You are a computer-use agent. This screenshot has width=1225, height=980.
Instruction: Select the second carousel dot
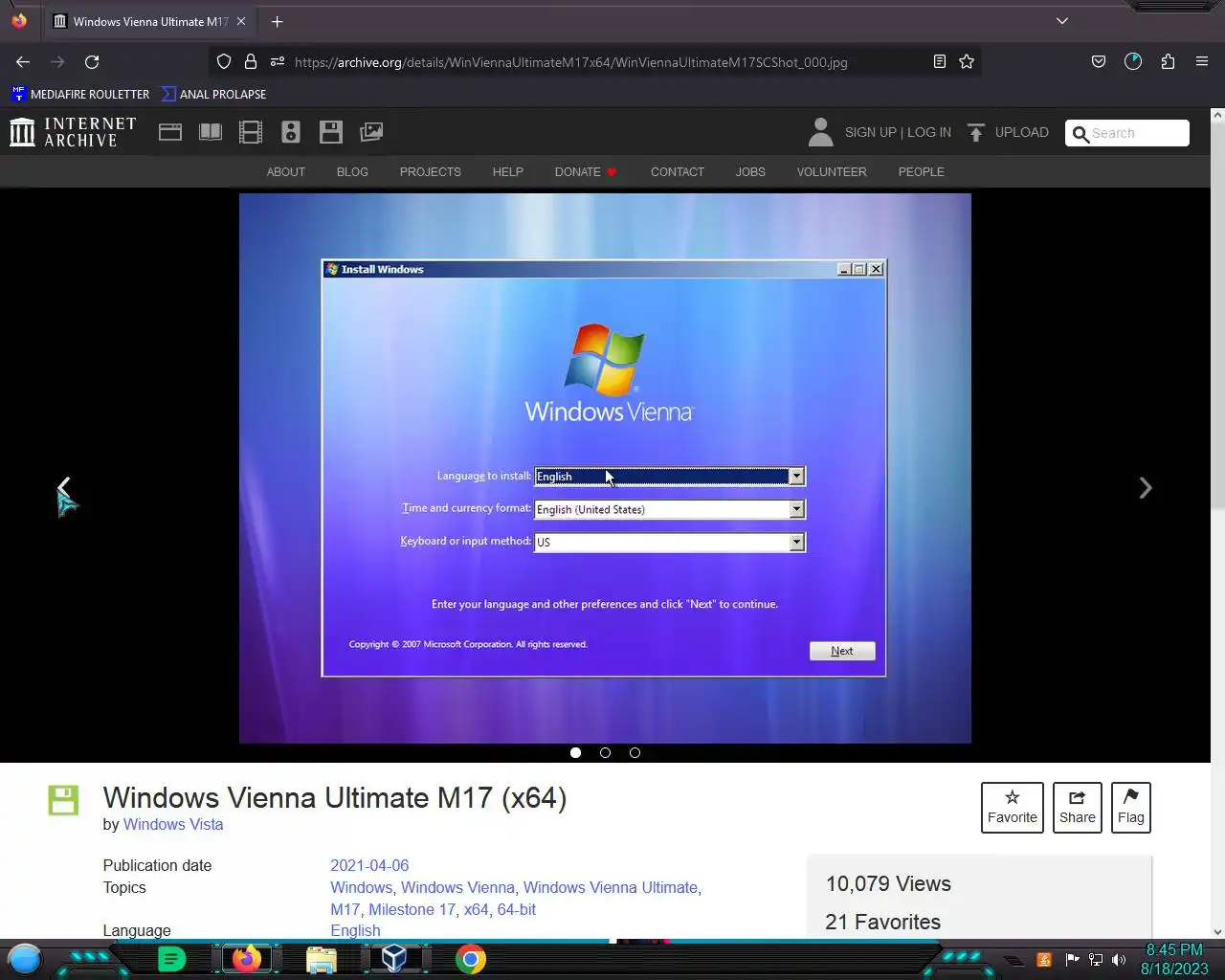605,752
